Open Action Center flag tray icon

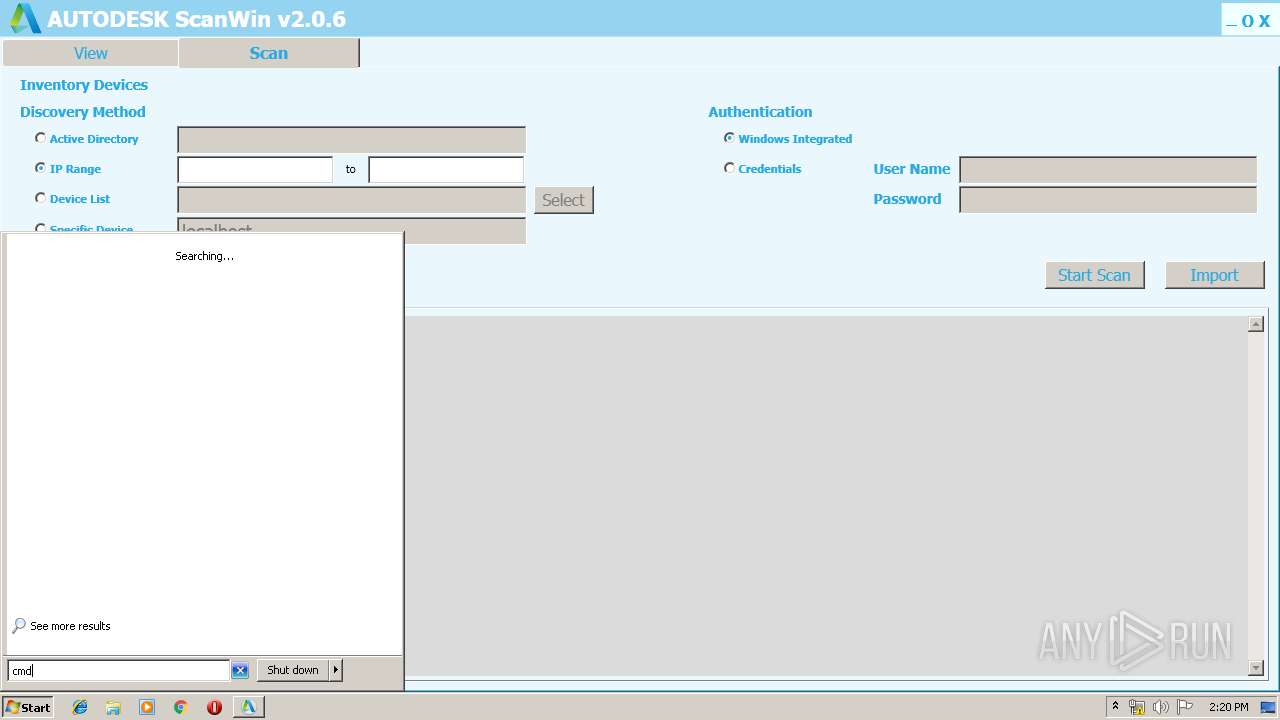pos(1184,707)
